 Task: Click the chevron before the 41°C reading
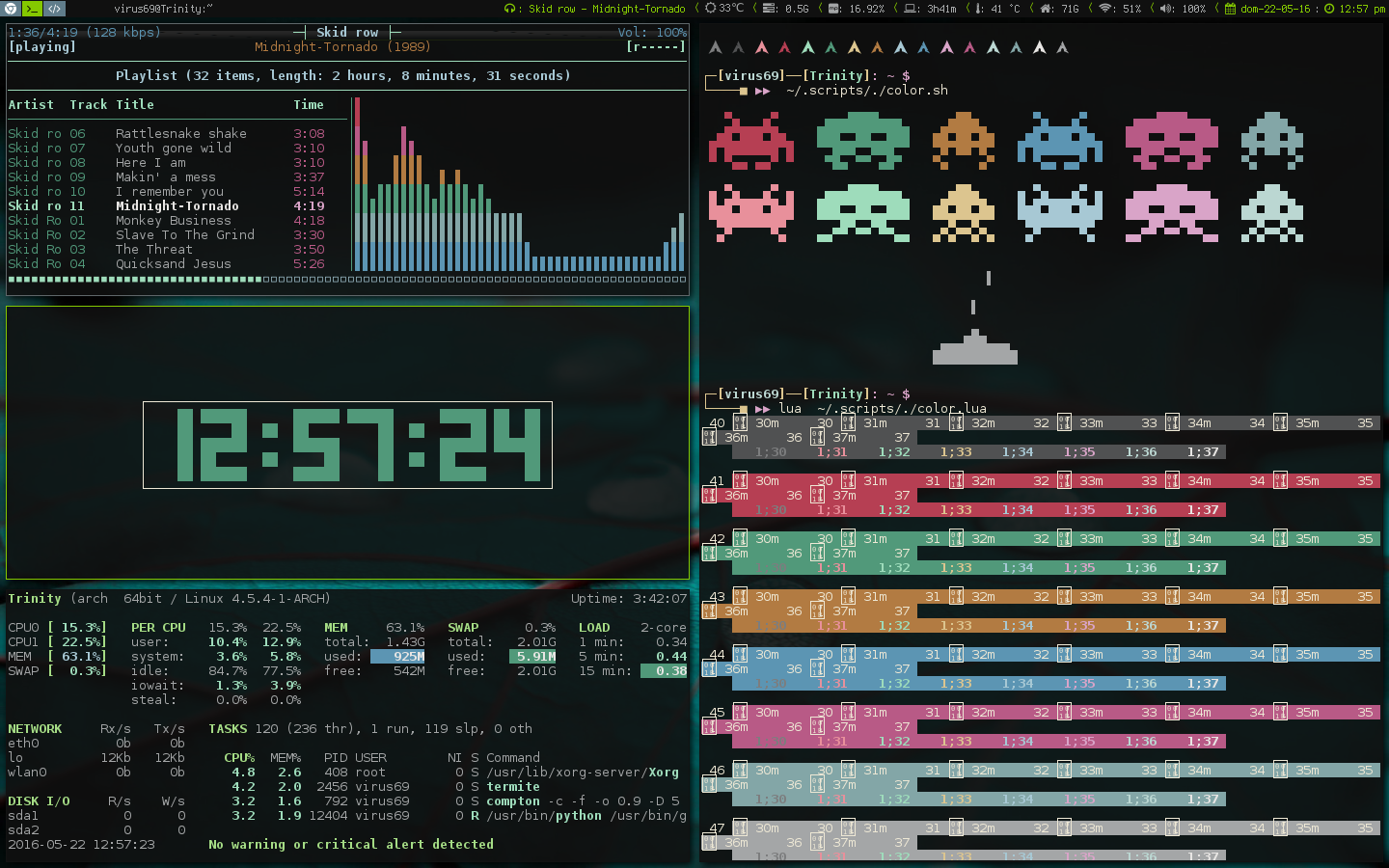pyautogui.click(x=967, y=9)
